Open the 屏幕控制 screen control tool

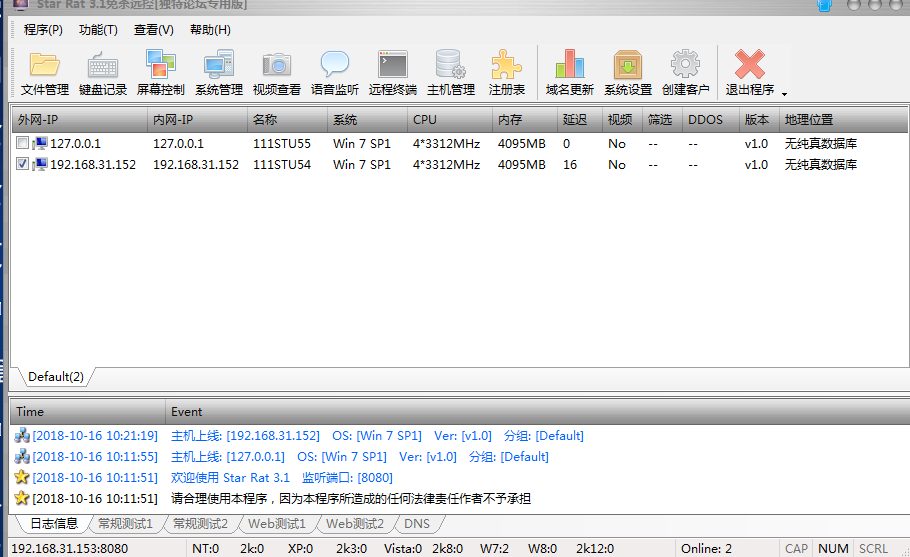pos(161,73)
